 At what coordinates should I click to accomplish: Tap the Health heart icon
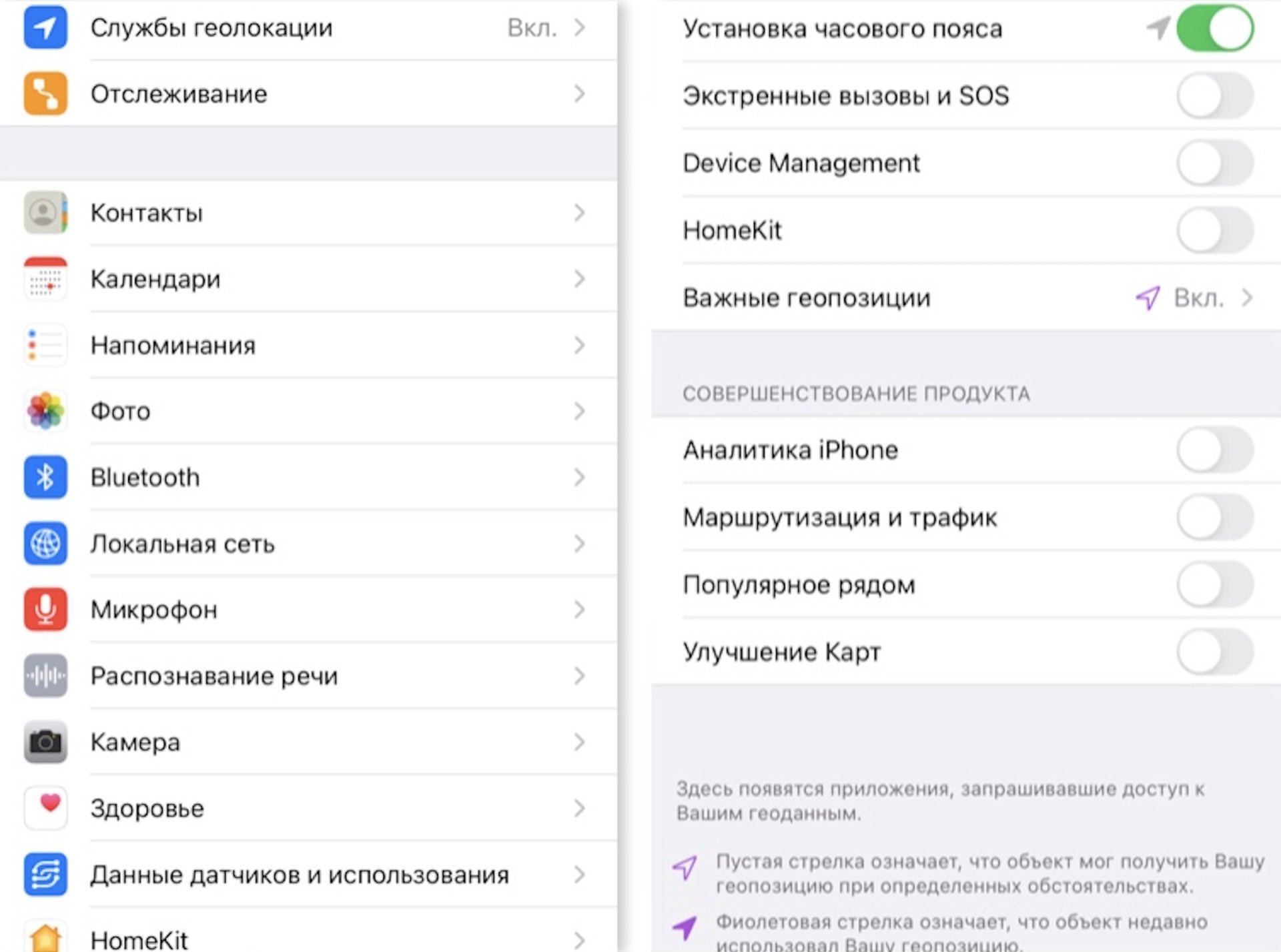click(x=45, y=808)
